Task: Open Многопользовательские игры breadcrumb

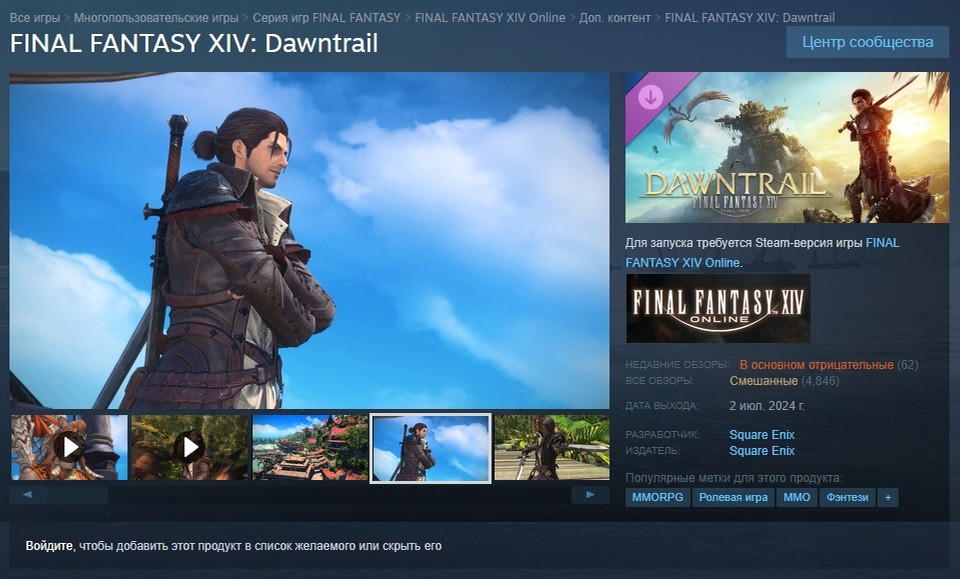Action: [156, 18]
